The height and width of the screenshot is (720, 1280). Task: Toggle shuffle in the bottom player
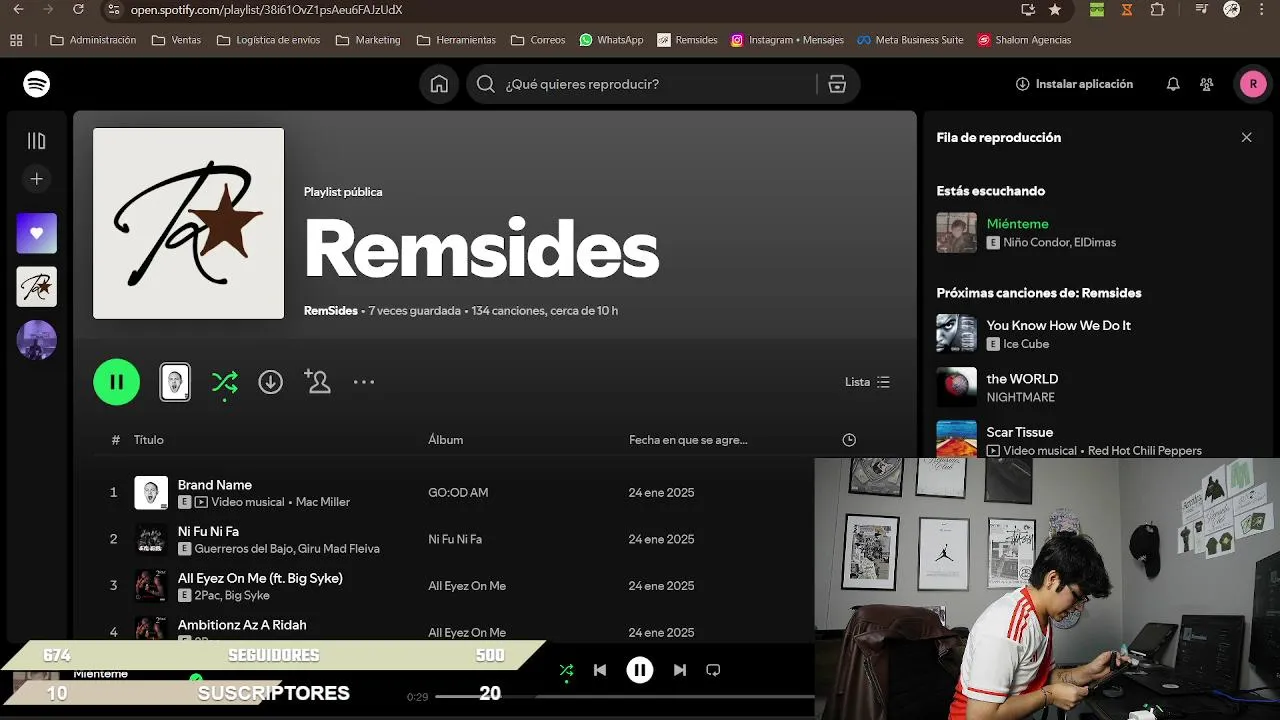(567, 671)
